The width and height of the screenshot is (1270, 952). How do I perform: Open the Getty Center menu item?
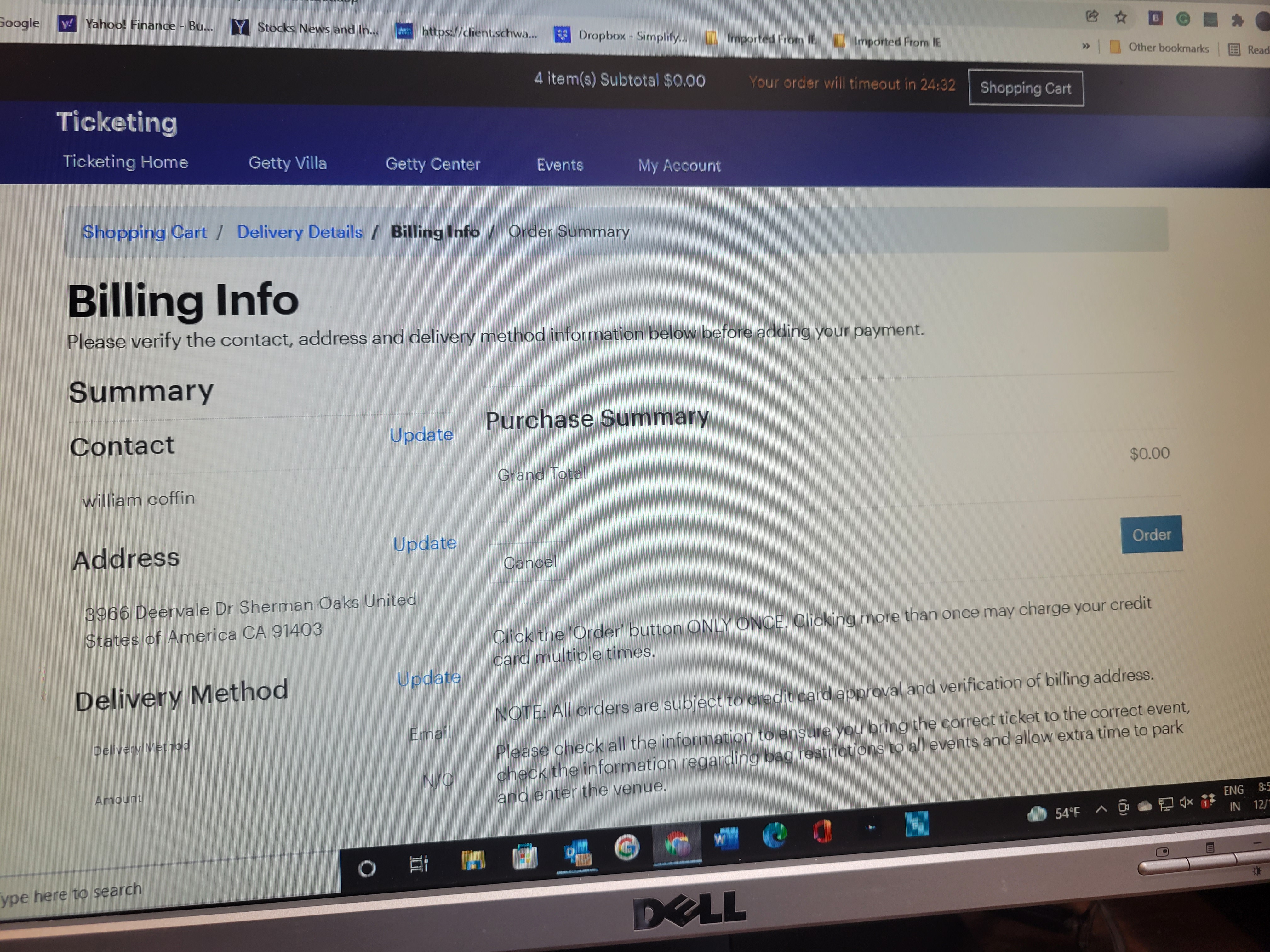(433, 164)
